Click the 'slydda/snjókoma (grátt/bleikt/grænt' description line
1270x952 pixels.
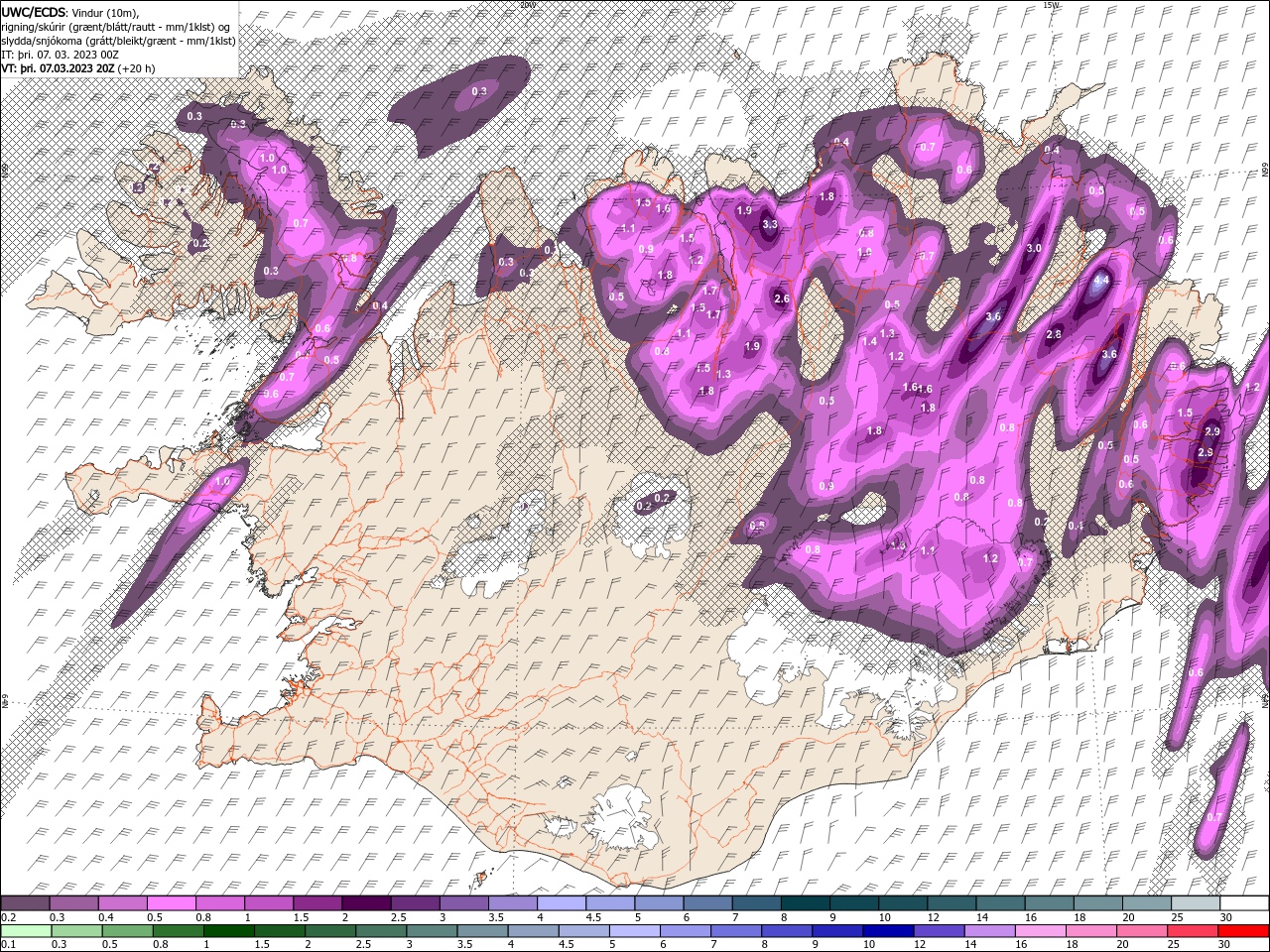(x=118, y=41)
